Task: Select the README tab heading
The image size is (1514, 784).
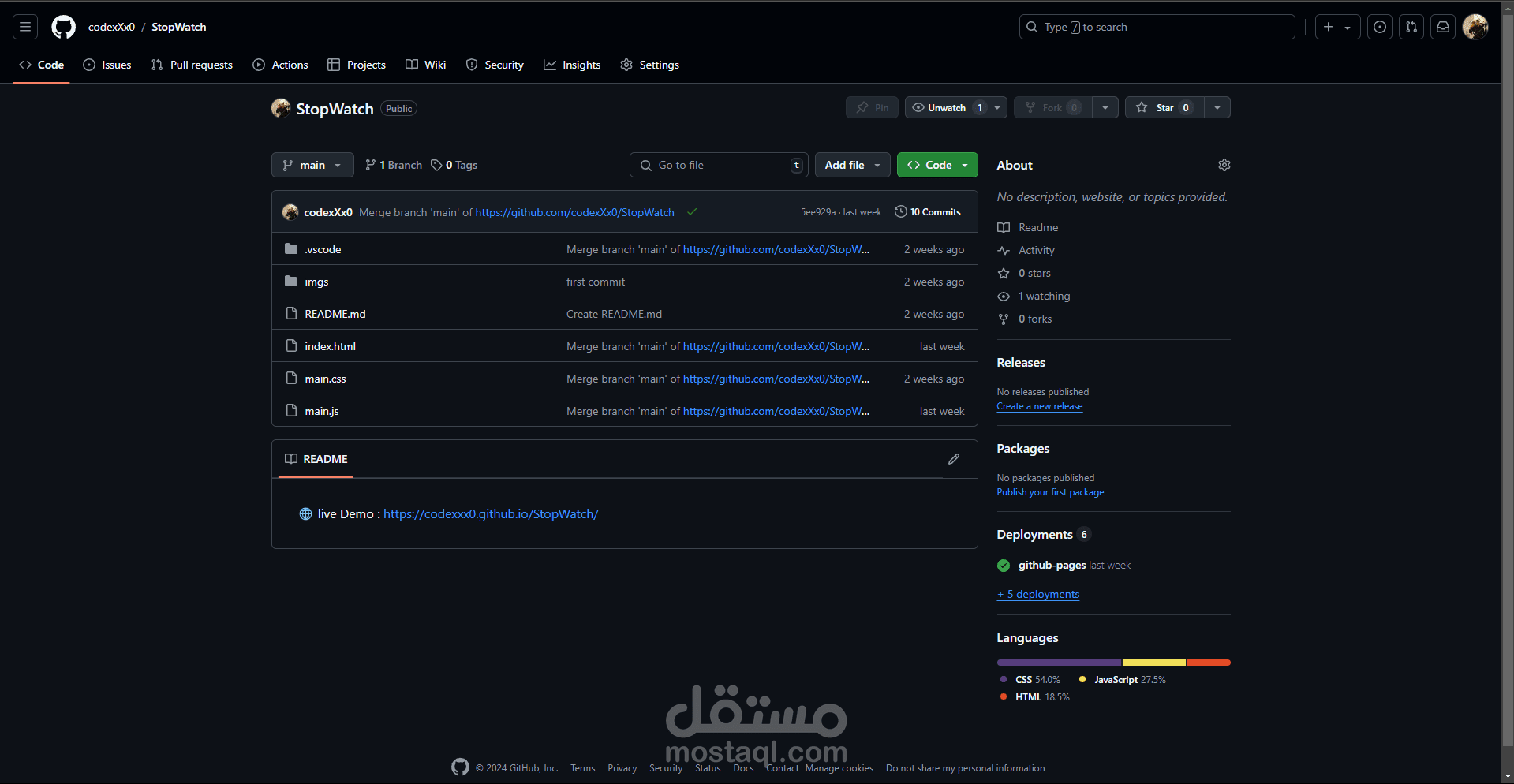Action: tap(316, 459)
